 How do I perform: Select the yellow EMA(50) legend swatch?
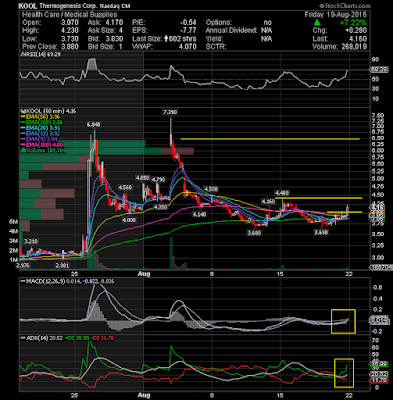pyautogui.click(x=23, y=117)
